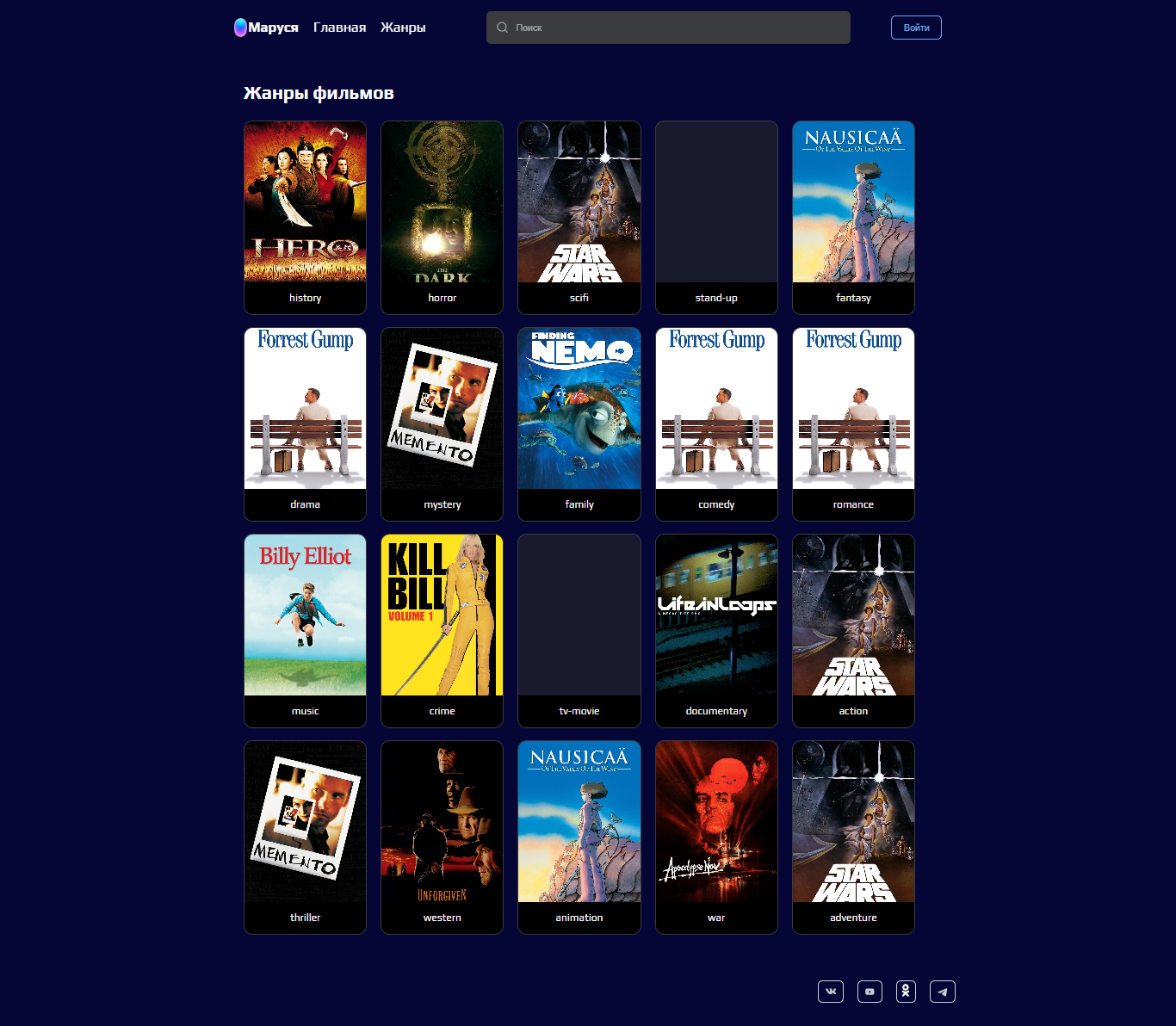Image resolution: width=1176 pixels, height=1026 pixels.
Task: Select the crime genre with Kill Bill poster
Action: click(x=442, y=630)
